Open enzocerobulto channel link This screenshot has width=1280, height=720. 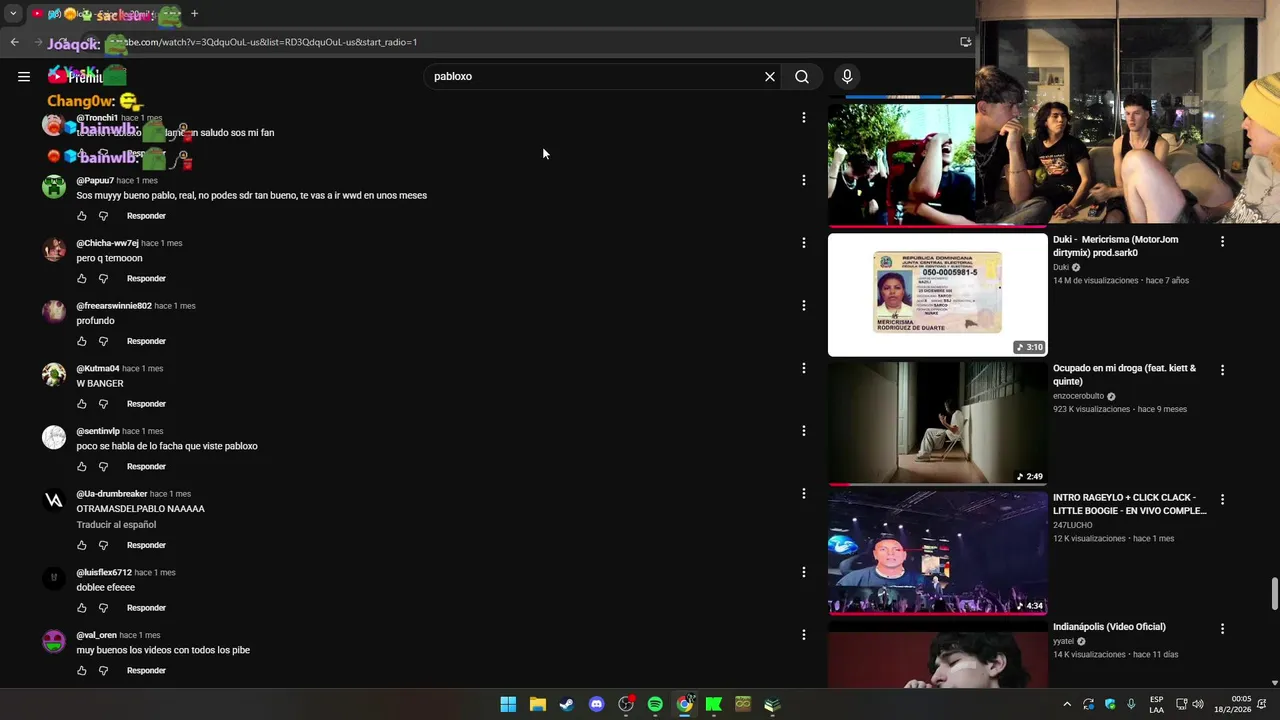pos(1078,396)
